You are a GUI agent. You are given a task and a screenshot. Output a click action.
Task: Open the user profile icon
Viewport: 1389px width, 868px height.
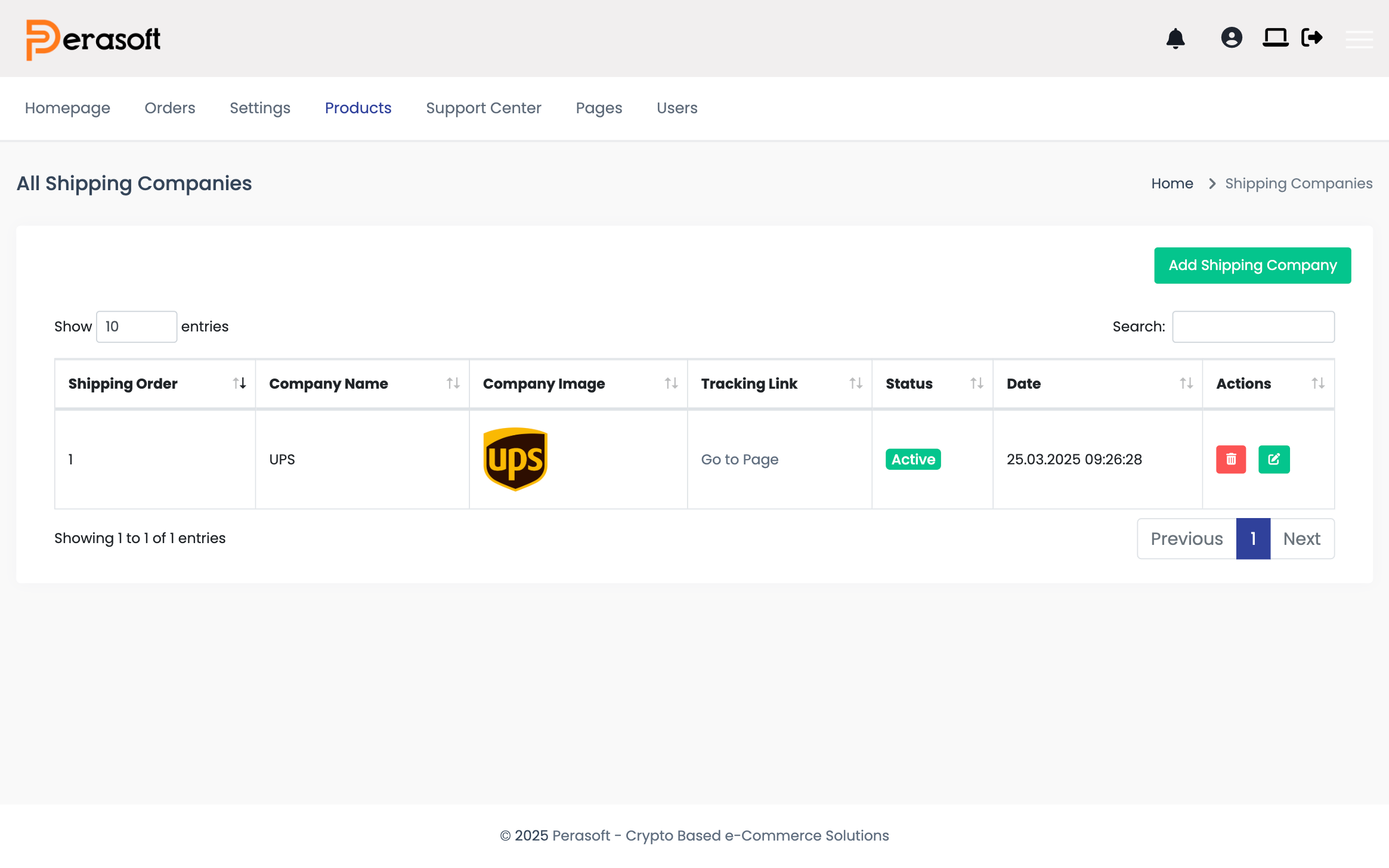1232,38
